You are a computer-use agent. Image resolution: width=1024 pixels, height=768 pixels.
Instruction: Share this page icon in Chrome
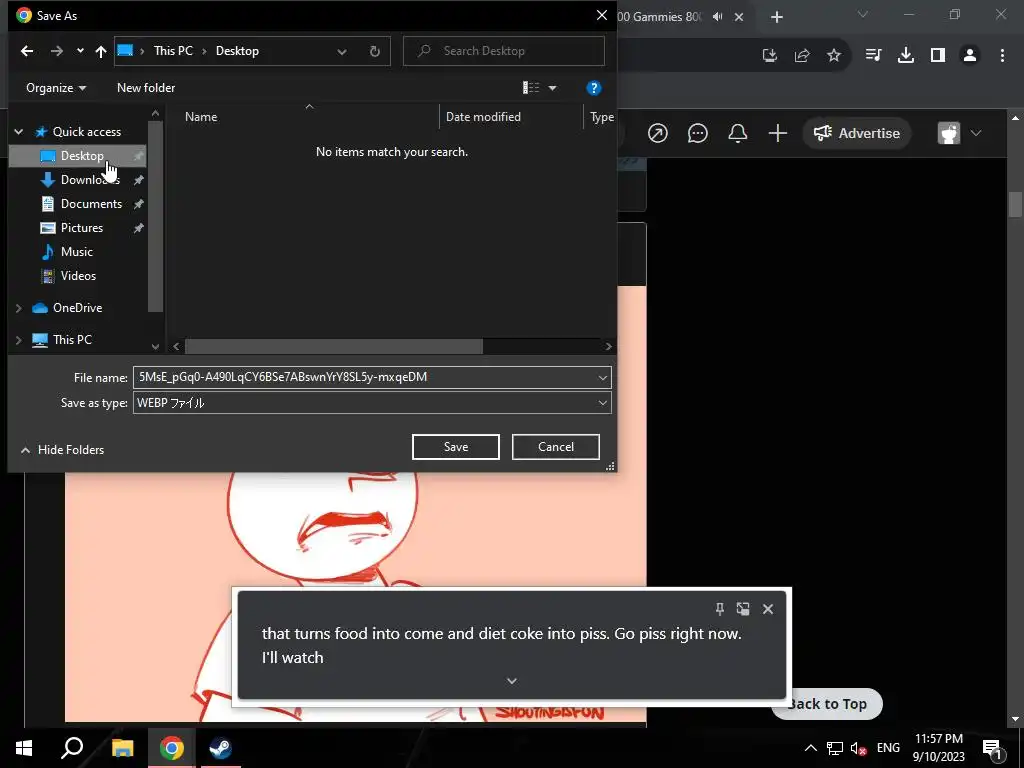(x=802, y=56)
